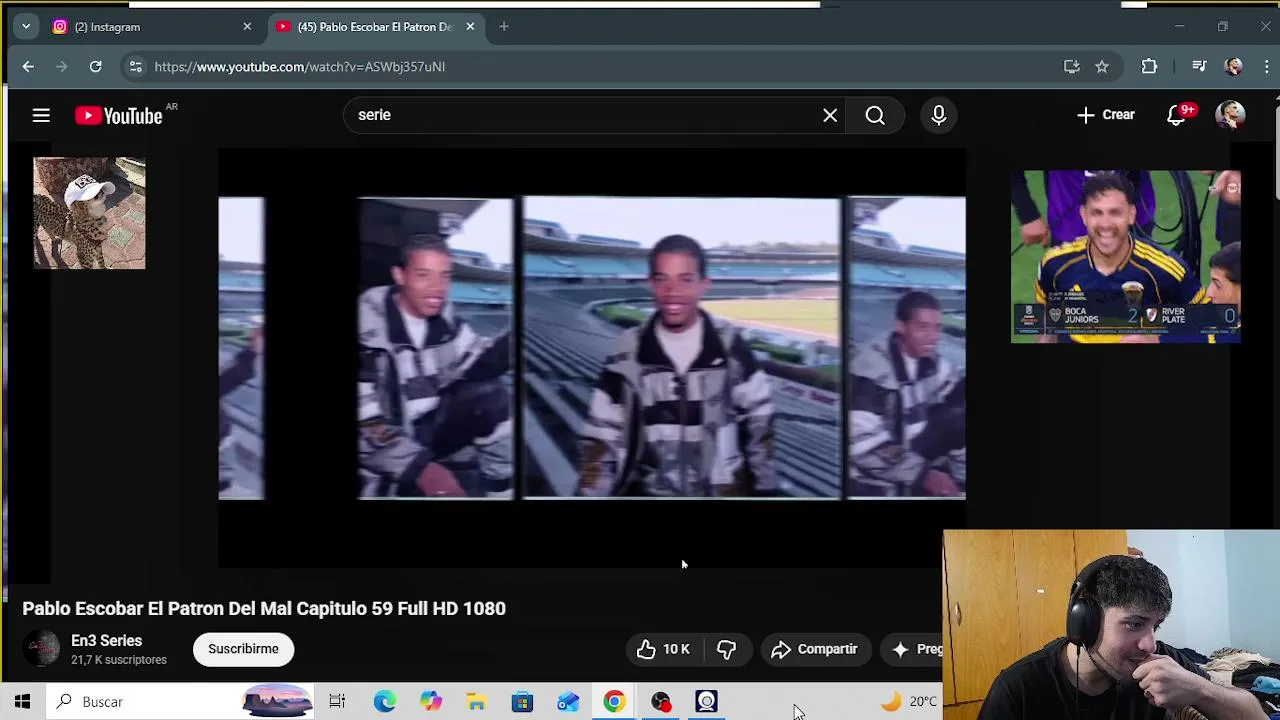Screen dimensions: 1280x720
Task: Go back to the previous page
Action: (28, 67)
